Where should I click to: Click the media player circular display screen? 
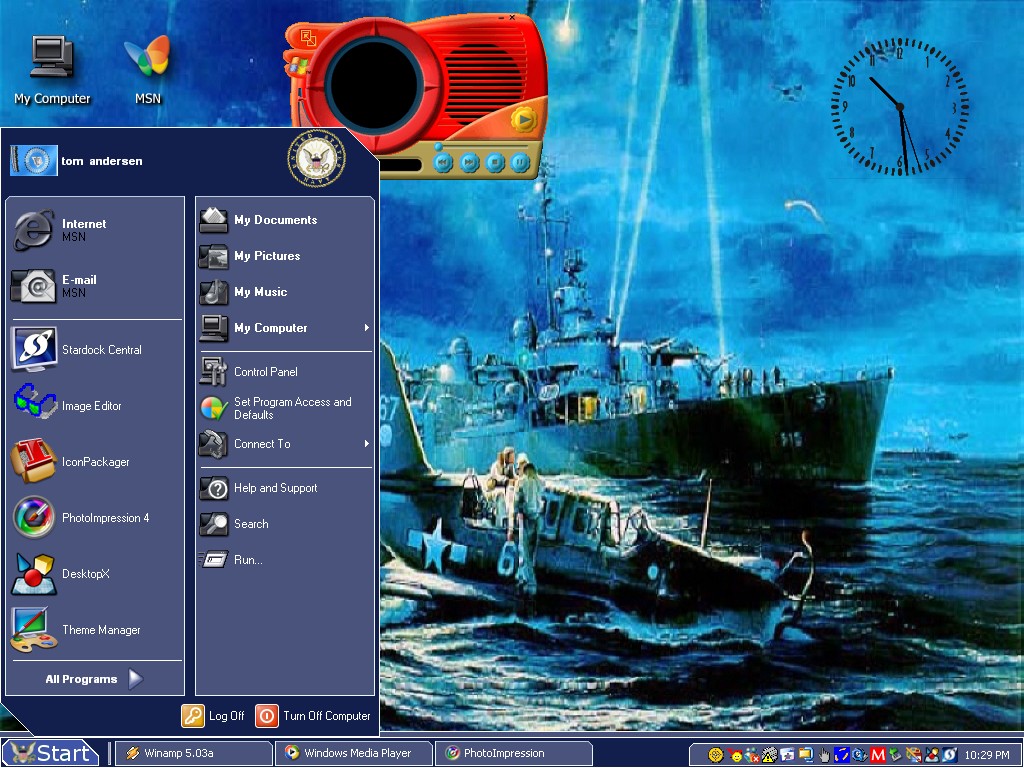pyautogui.click(x=374, y=86)
